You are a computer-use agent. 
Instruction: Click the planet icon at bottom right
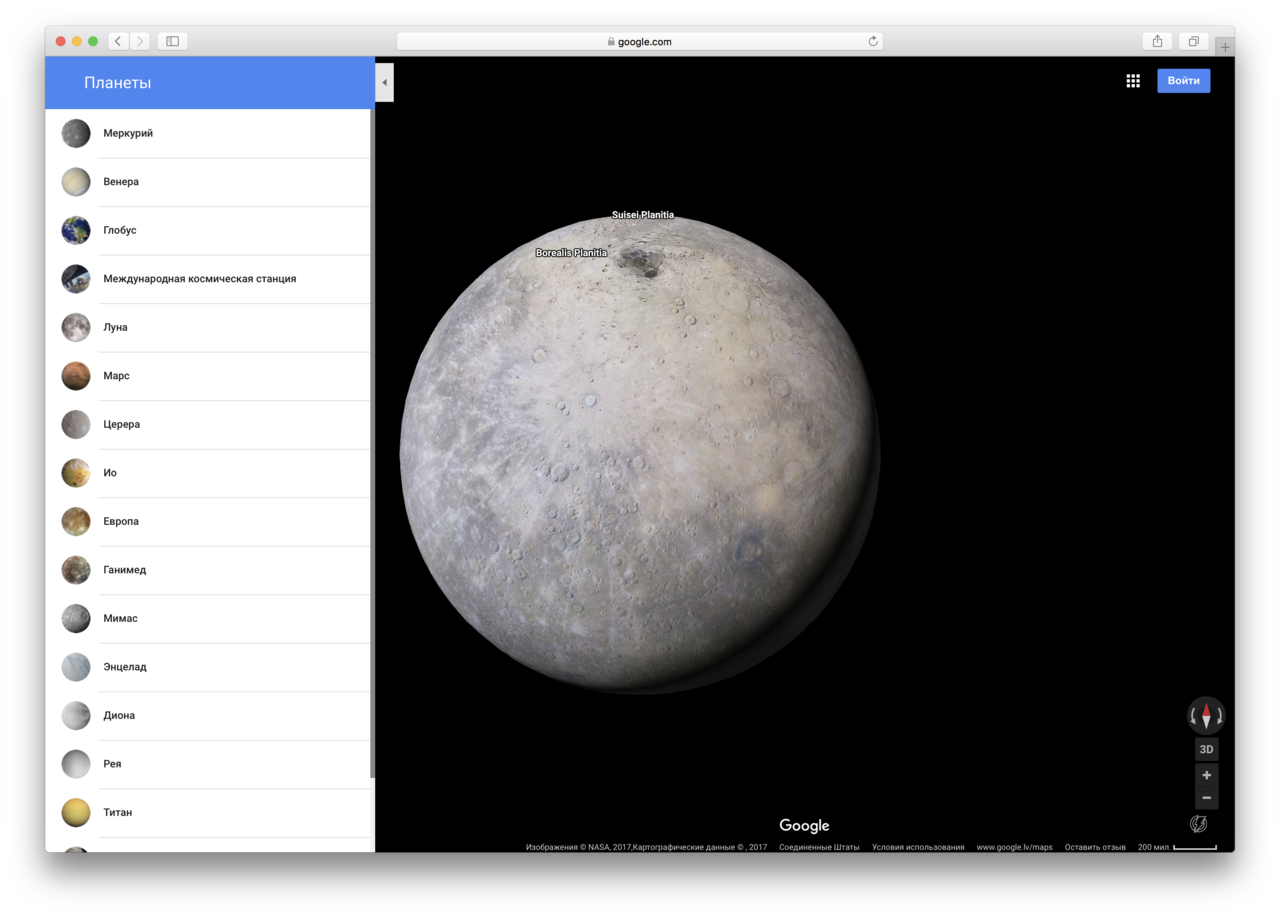click(1198, 824)
